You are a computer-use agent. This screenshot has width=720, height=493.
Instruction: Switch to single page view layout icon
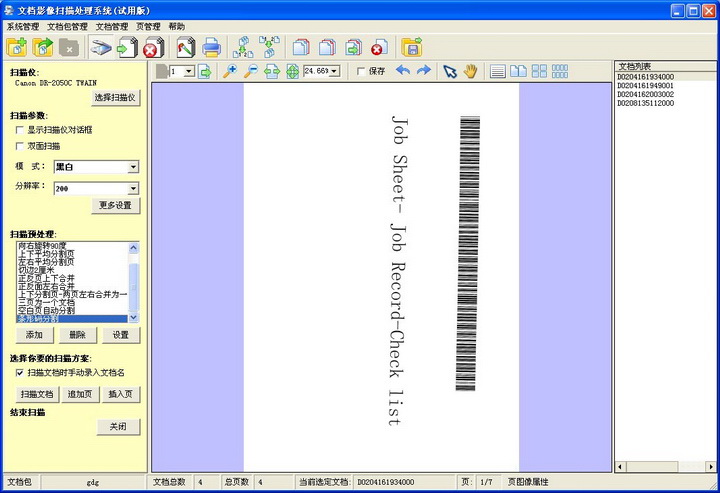(498, 71)
